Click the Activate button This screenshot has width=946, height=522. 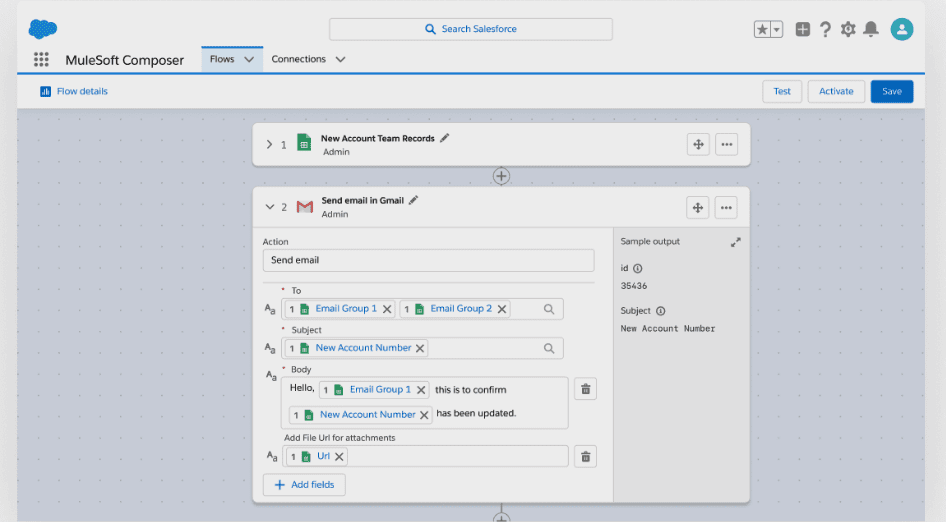836,91
